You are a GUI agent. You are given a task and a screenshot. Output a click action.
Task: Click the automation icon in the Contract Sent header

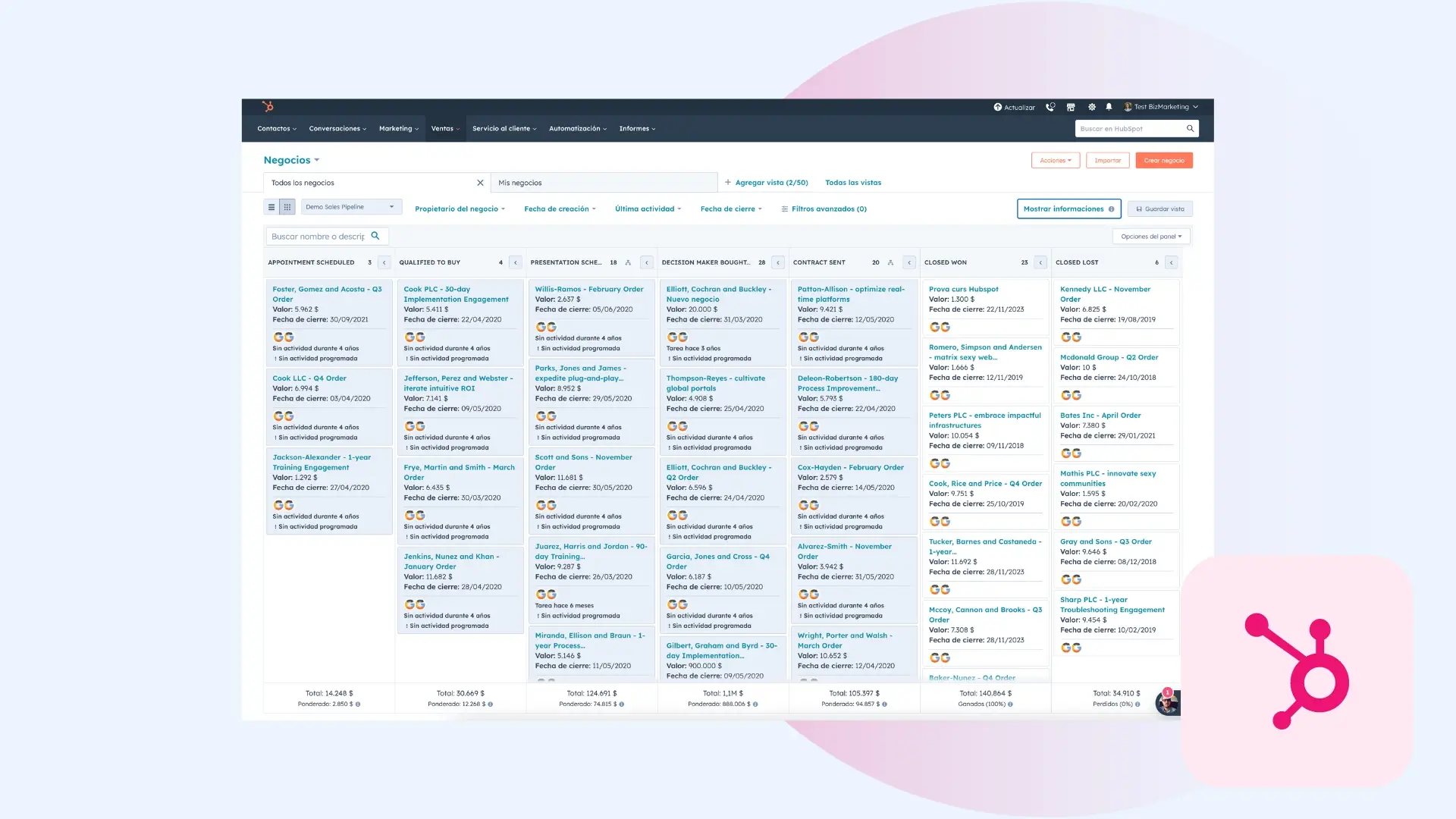pyautogui.click(x=890, y=262)
